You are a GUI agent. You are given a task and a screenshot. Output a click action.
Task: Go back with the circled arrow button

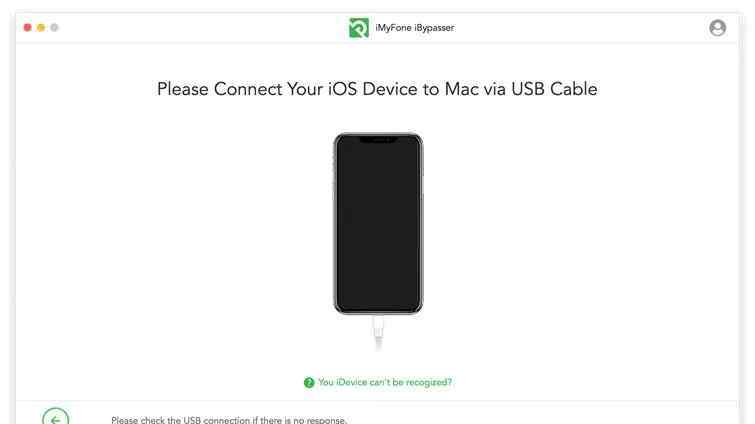(x=55, y=419)
